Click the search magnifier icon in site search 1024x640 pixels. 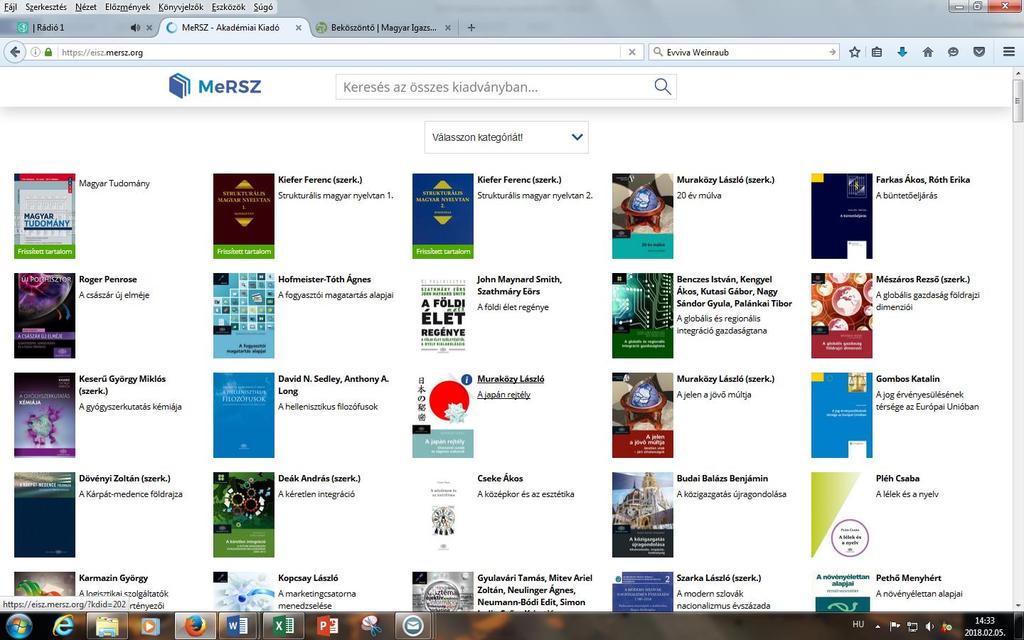(x=662, y=87)
